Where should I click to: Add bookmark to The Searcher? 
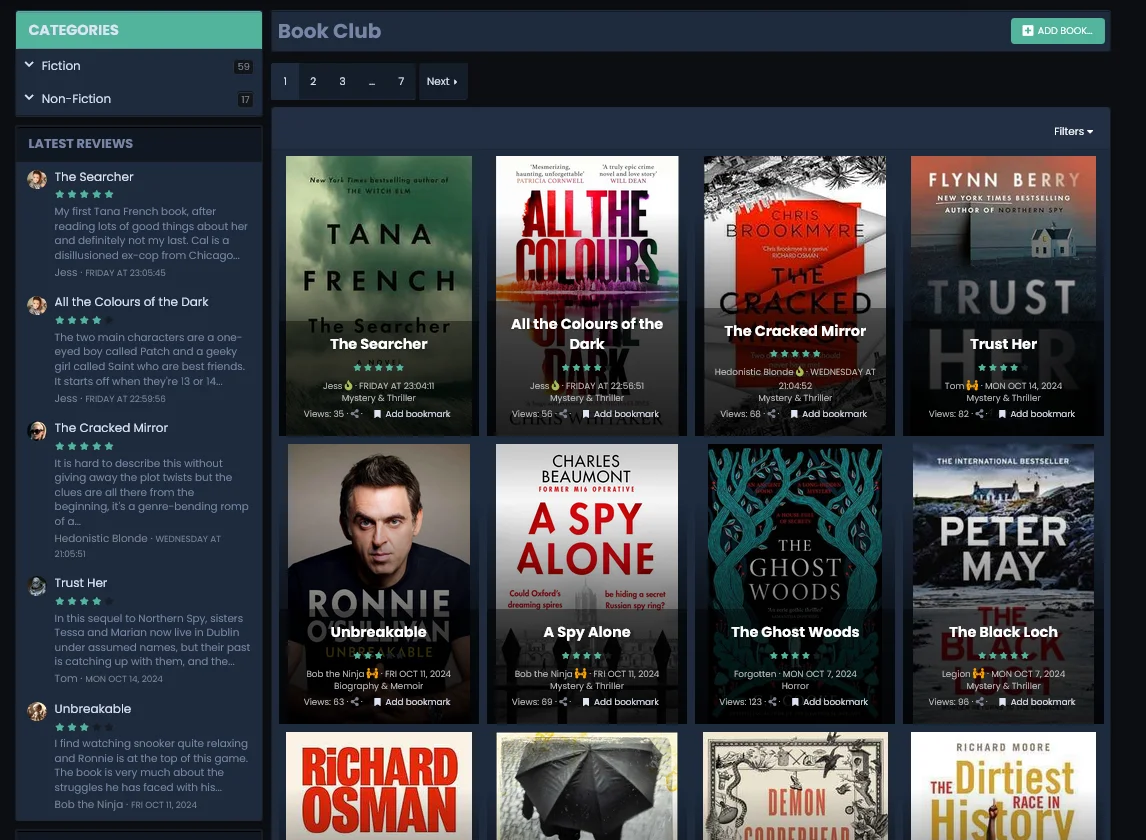[x=412, y=414]
